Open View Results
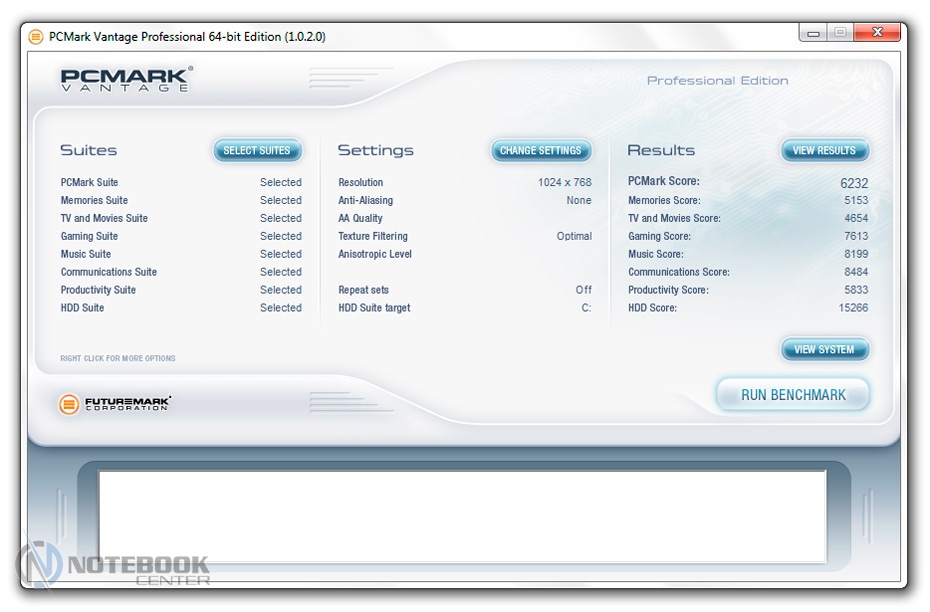 point(824,151)
